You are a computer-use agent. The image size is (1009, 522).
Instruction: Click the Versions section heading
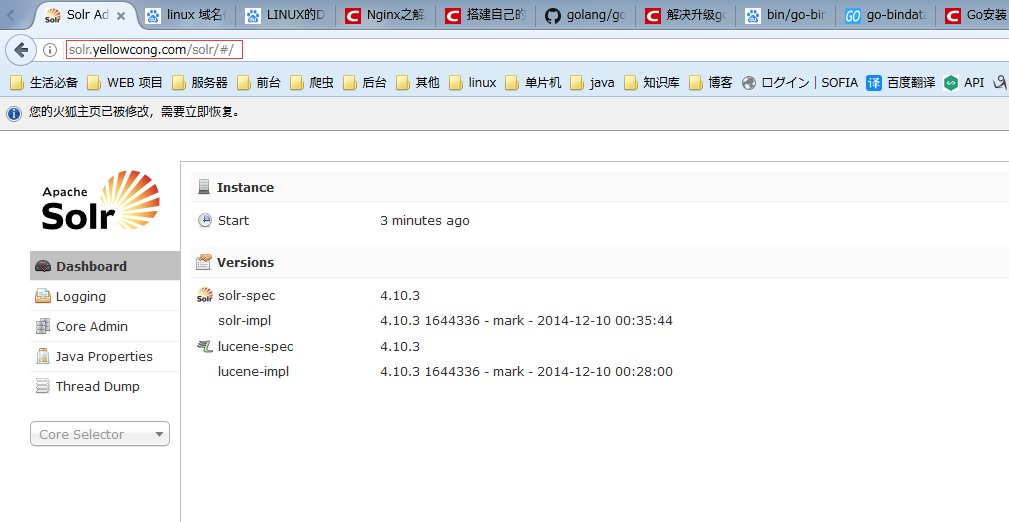[245, 262]
